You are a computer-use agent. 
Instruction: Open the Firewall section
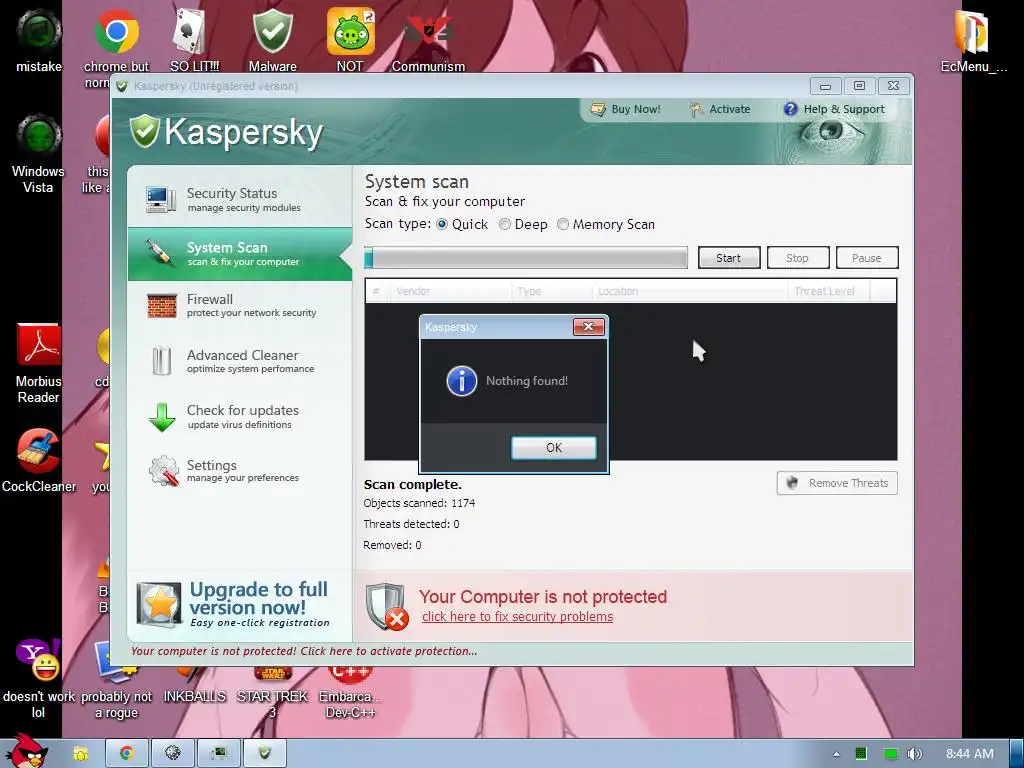pos(240,305)
